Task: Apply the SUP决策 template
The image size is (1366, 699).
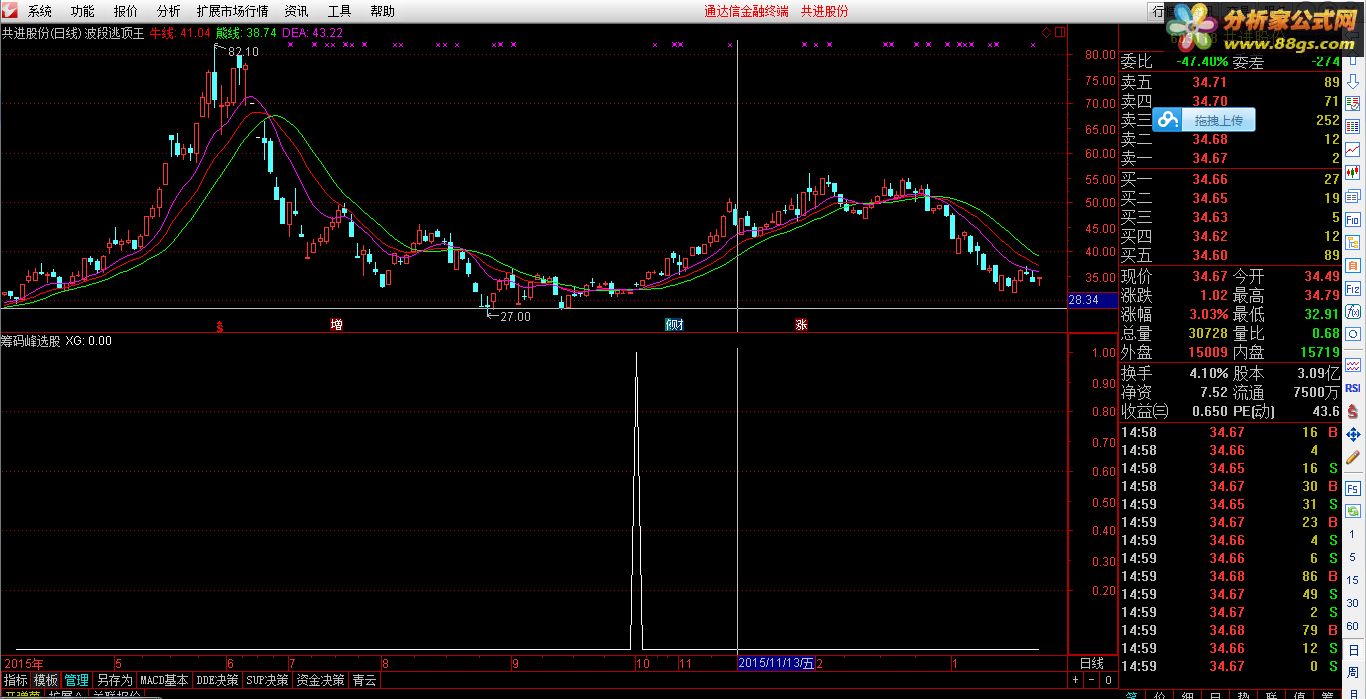Action: tap(267, 680)
